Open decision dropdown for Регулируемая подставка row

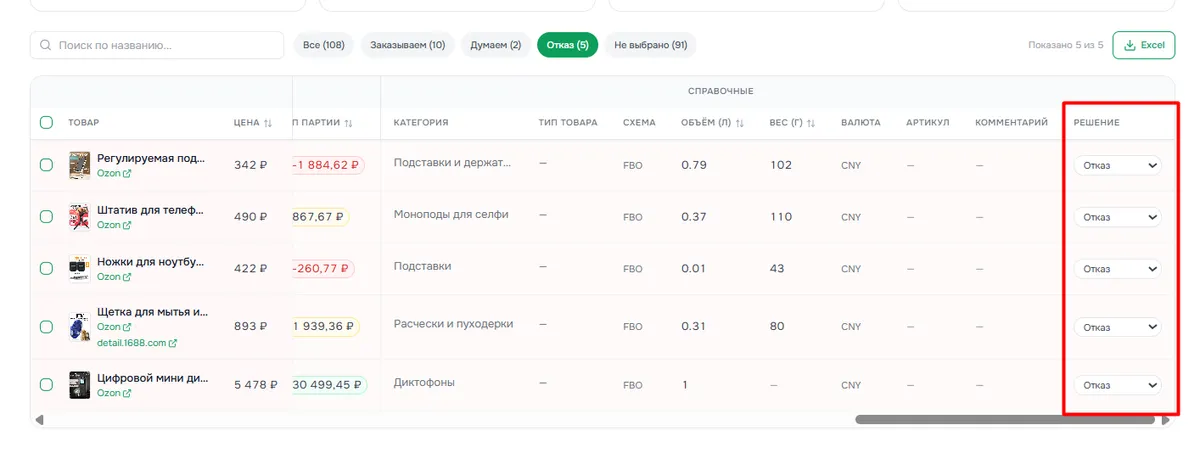tap(1118, 165)
